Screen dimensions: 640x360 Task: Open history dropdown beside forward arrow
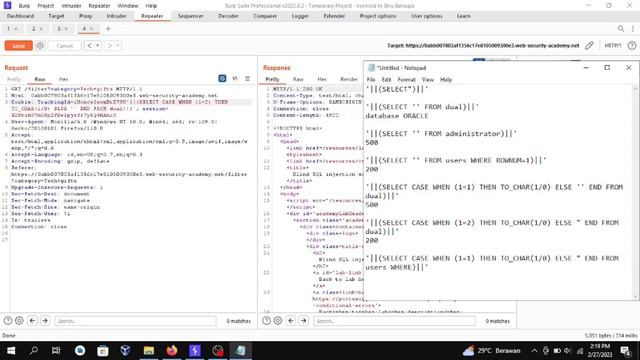tap(118, 46)
